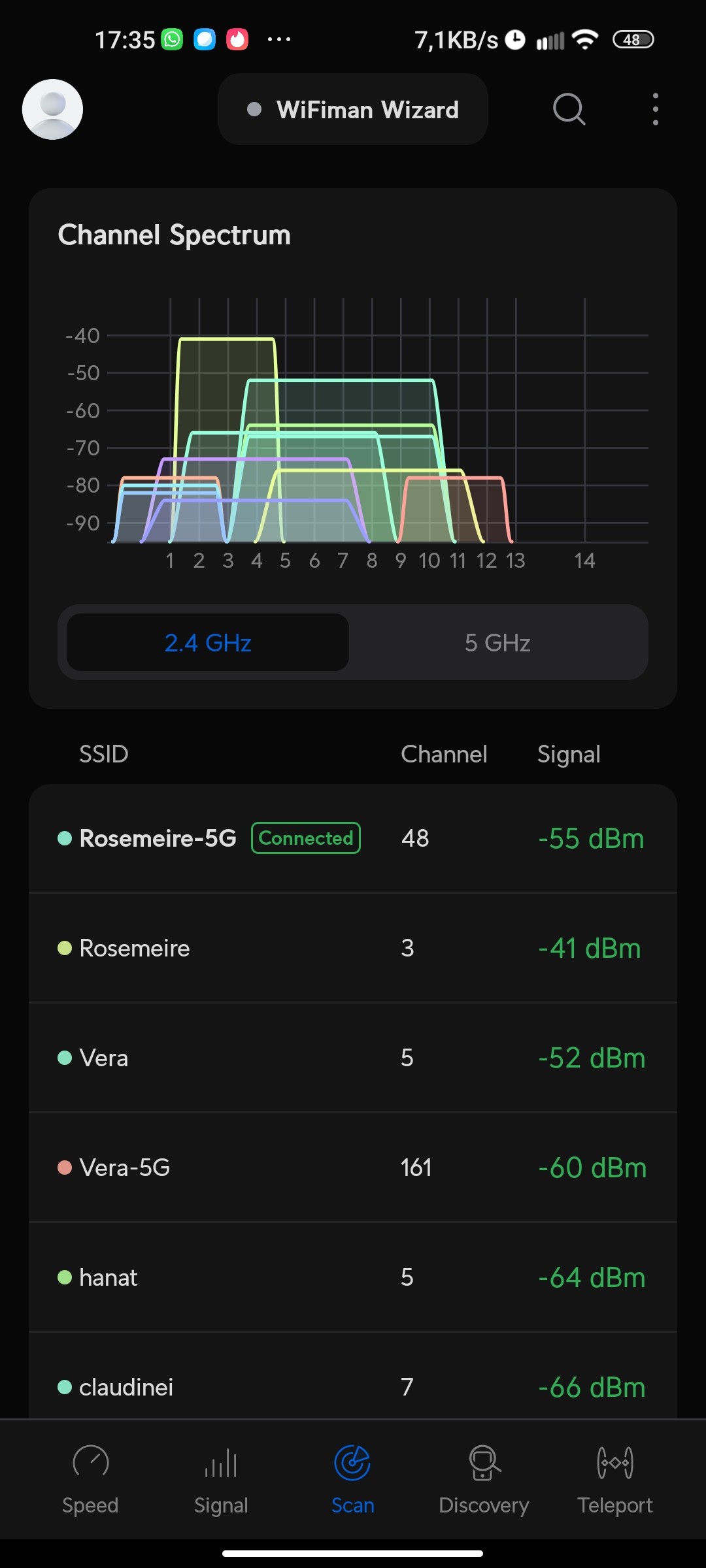706x1568 pixels.
Task: Select the 2.4 GHz band
Action: coord(208,643)
